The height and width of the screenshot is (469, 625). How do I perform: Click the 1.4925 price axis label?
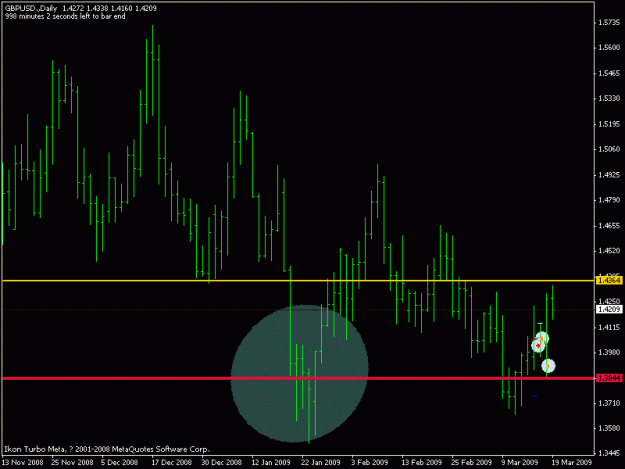[x=609, y=175]
